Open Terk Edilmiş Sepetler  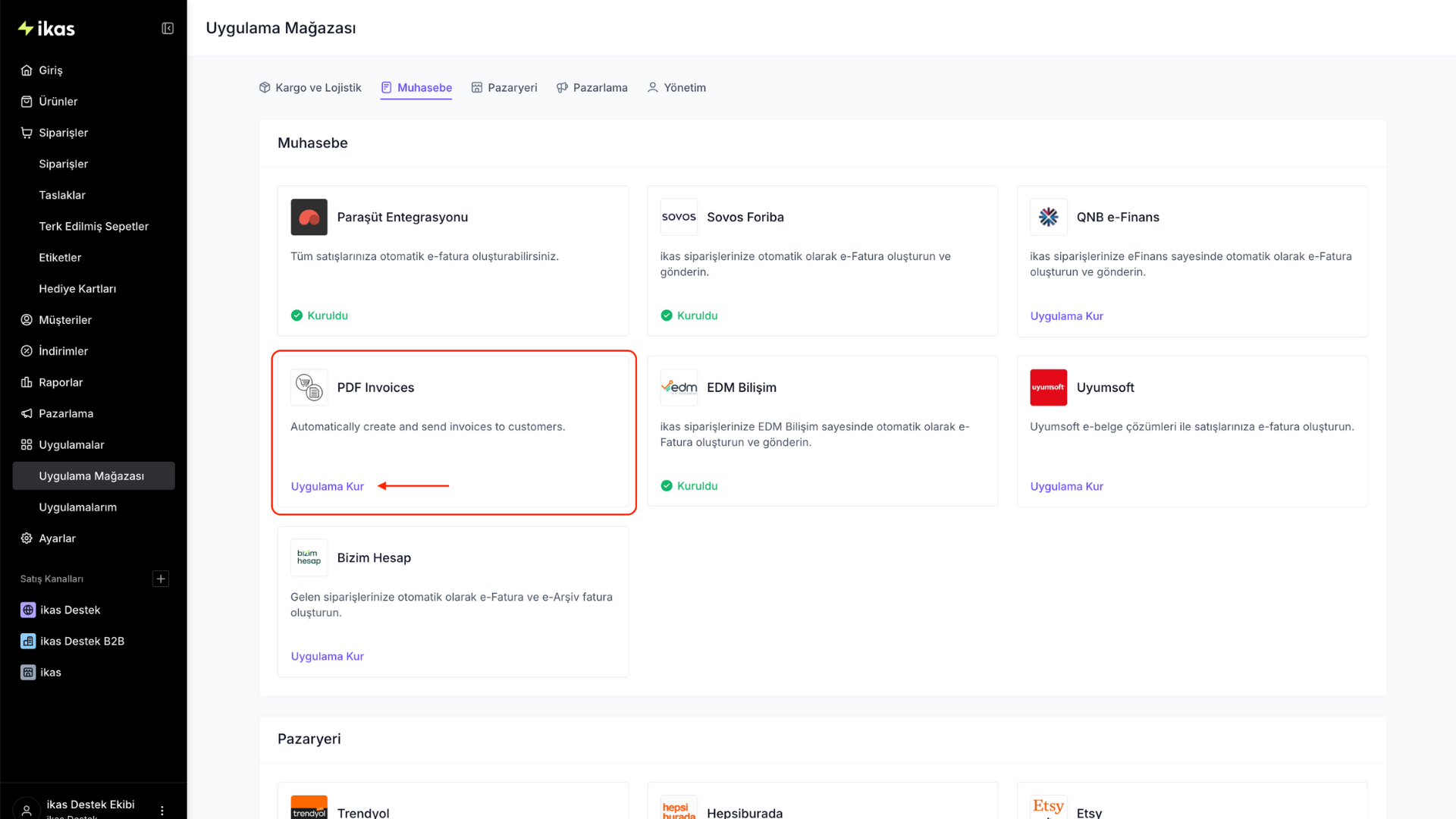coord(93,226)
